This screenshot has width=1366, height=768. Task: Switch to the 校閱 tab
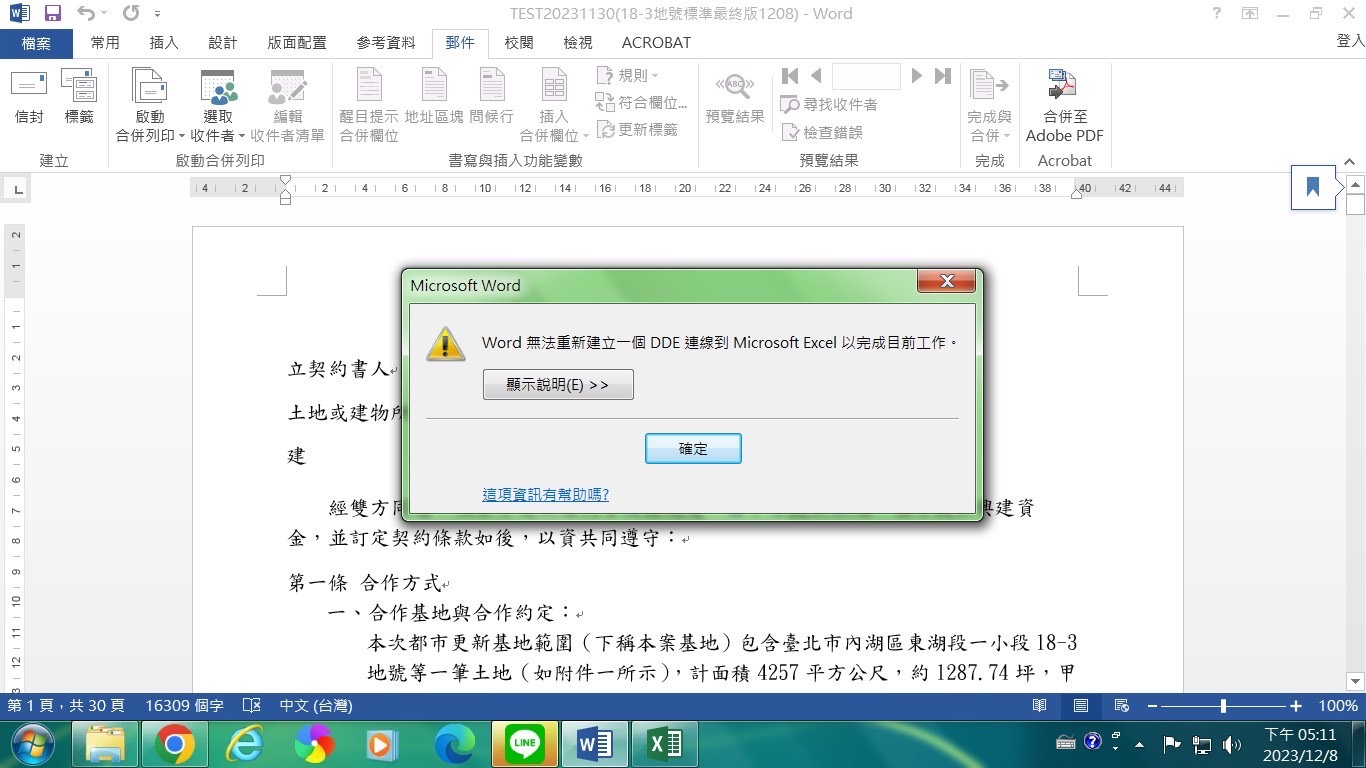(519, 43)
